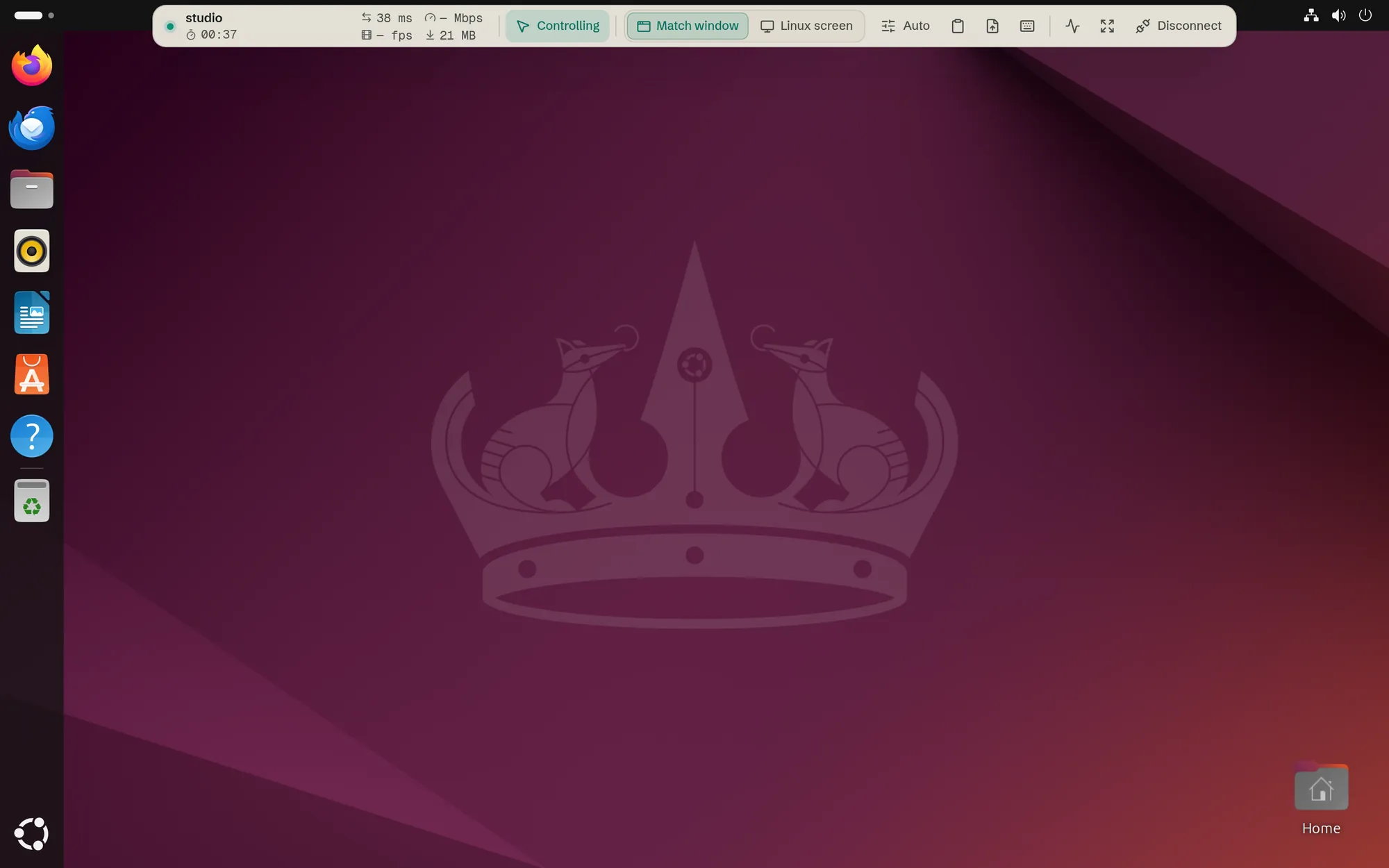Toggle the Controlling mode button

[x=558, y=26]
